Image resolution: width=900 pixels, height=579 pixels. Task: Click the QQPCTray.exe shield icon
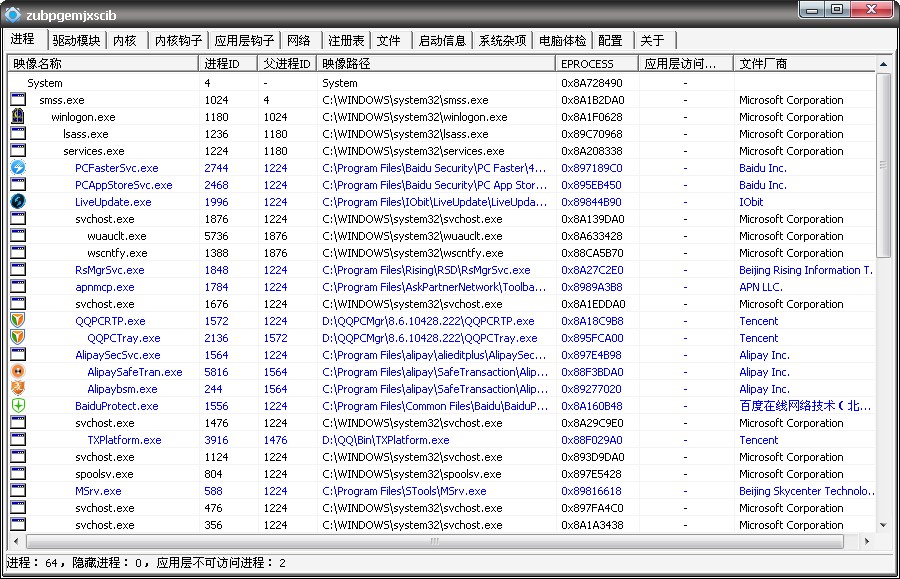click(x=18, y=338)
